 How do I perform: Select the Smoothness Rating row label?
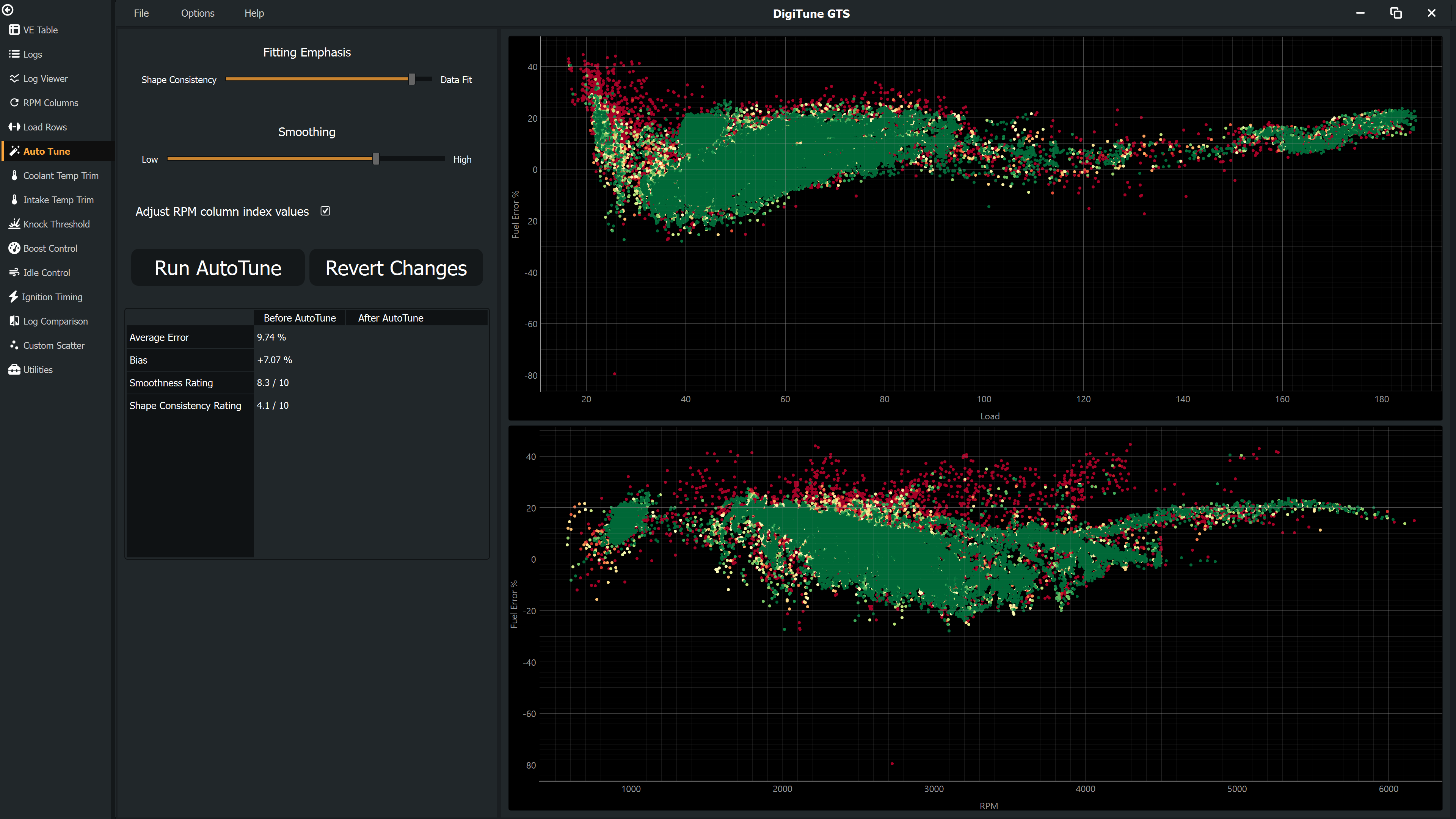coord(171,383)
